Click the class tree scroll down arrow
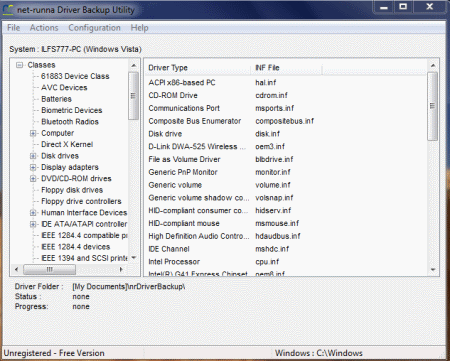Screen dimensions: 450x361 pyautogui.click(x=134, y=258)
